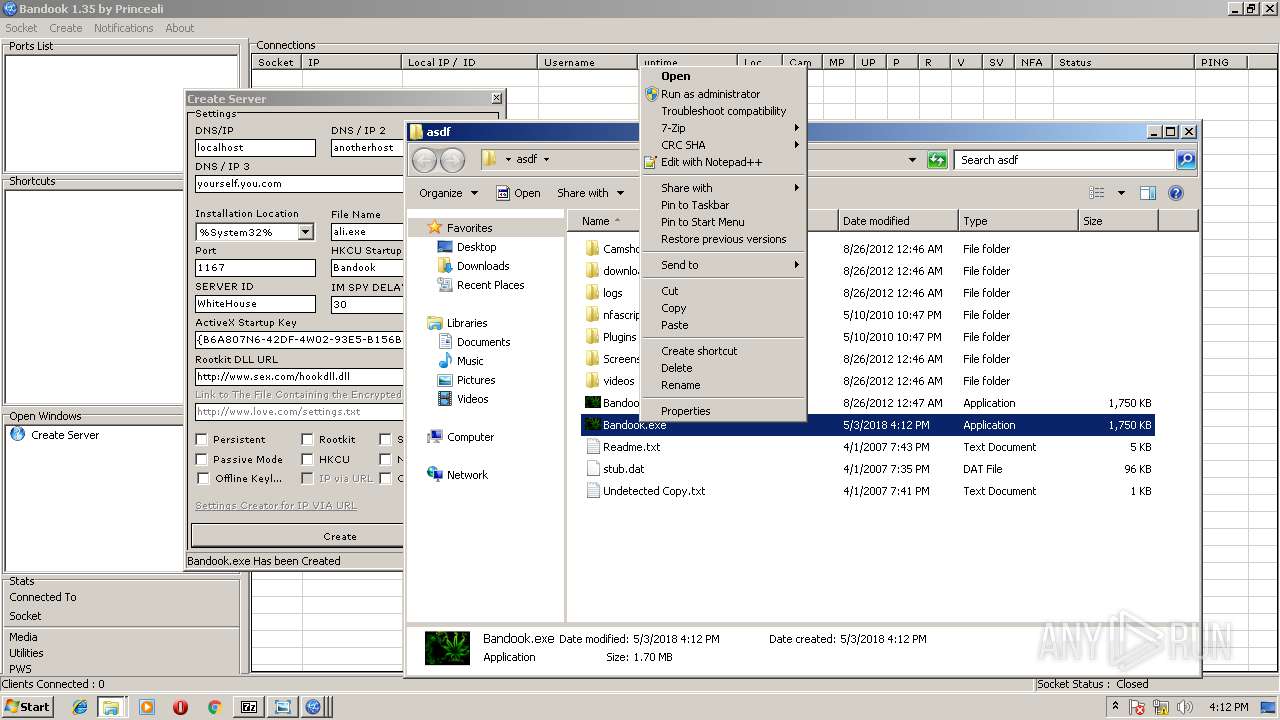
Task: Enable the HKCU checkbox
Action: [308, 459]
